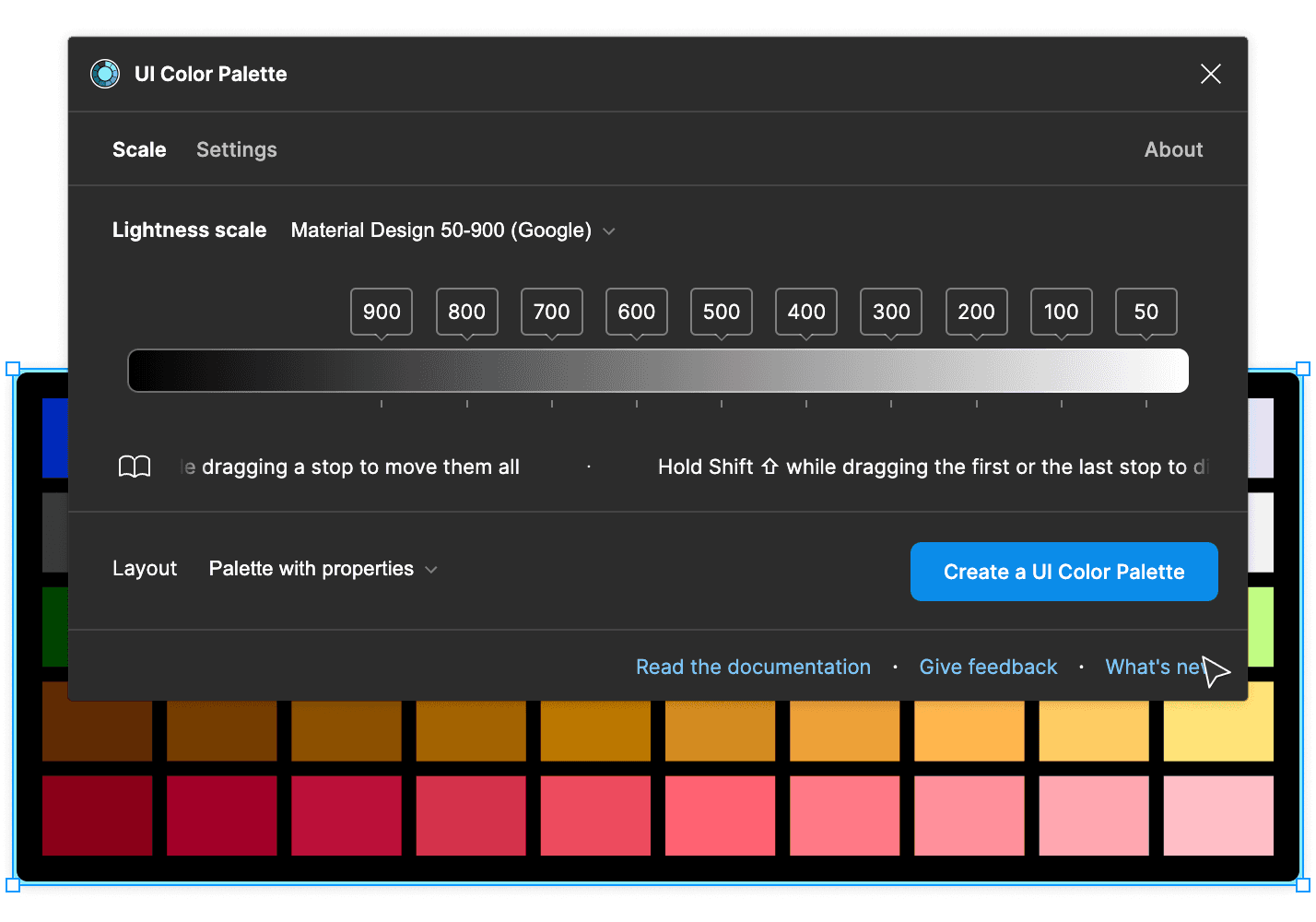
Task: Expand the Palette with properties layout dropdown
Action: tap(322, 569)
